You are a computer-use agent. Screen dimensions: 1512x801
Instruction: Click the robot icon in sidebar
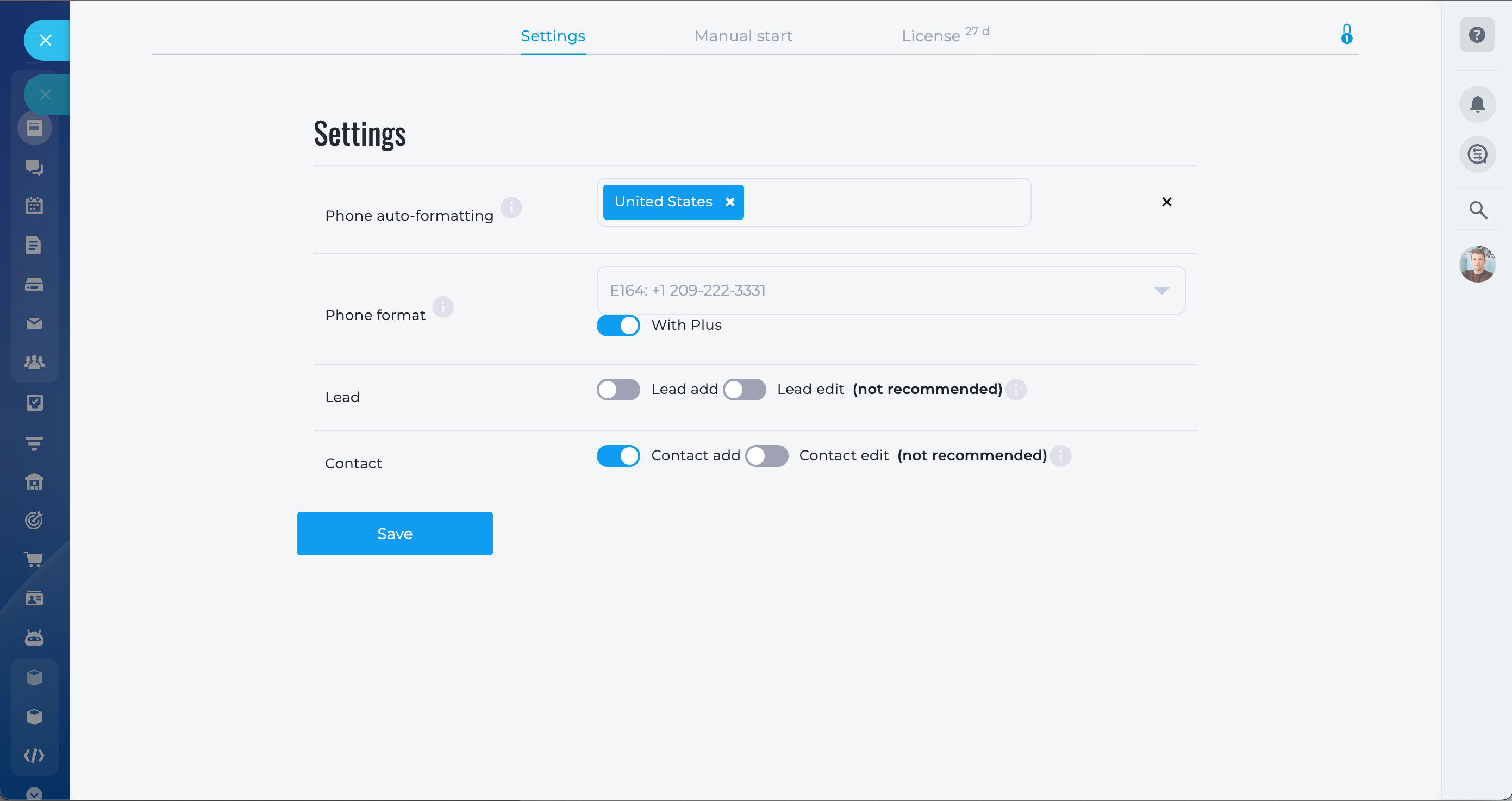(x=34, y=638)
